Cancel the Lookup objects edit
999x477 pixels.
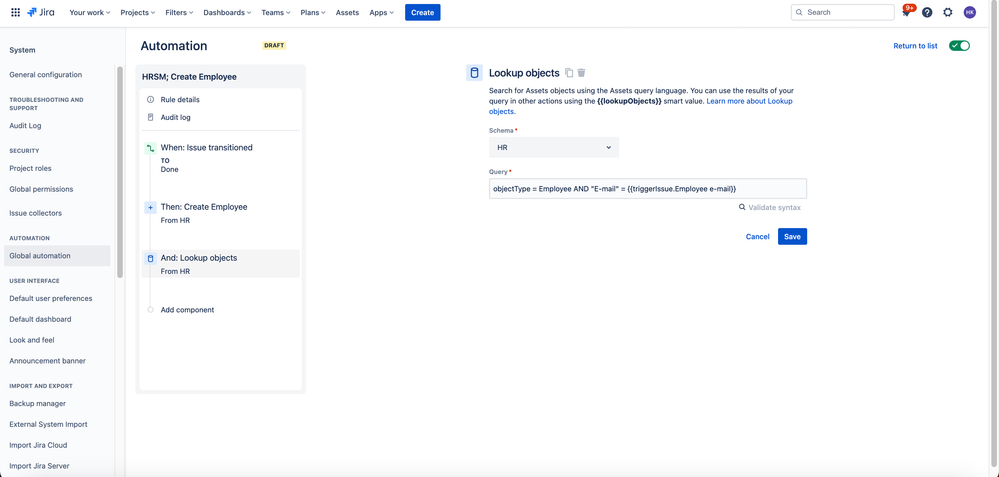pos(758,237)
